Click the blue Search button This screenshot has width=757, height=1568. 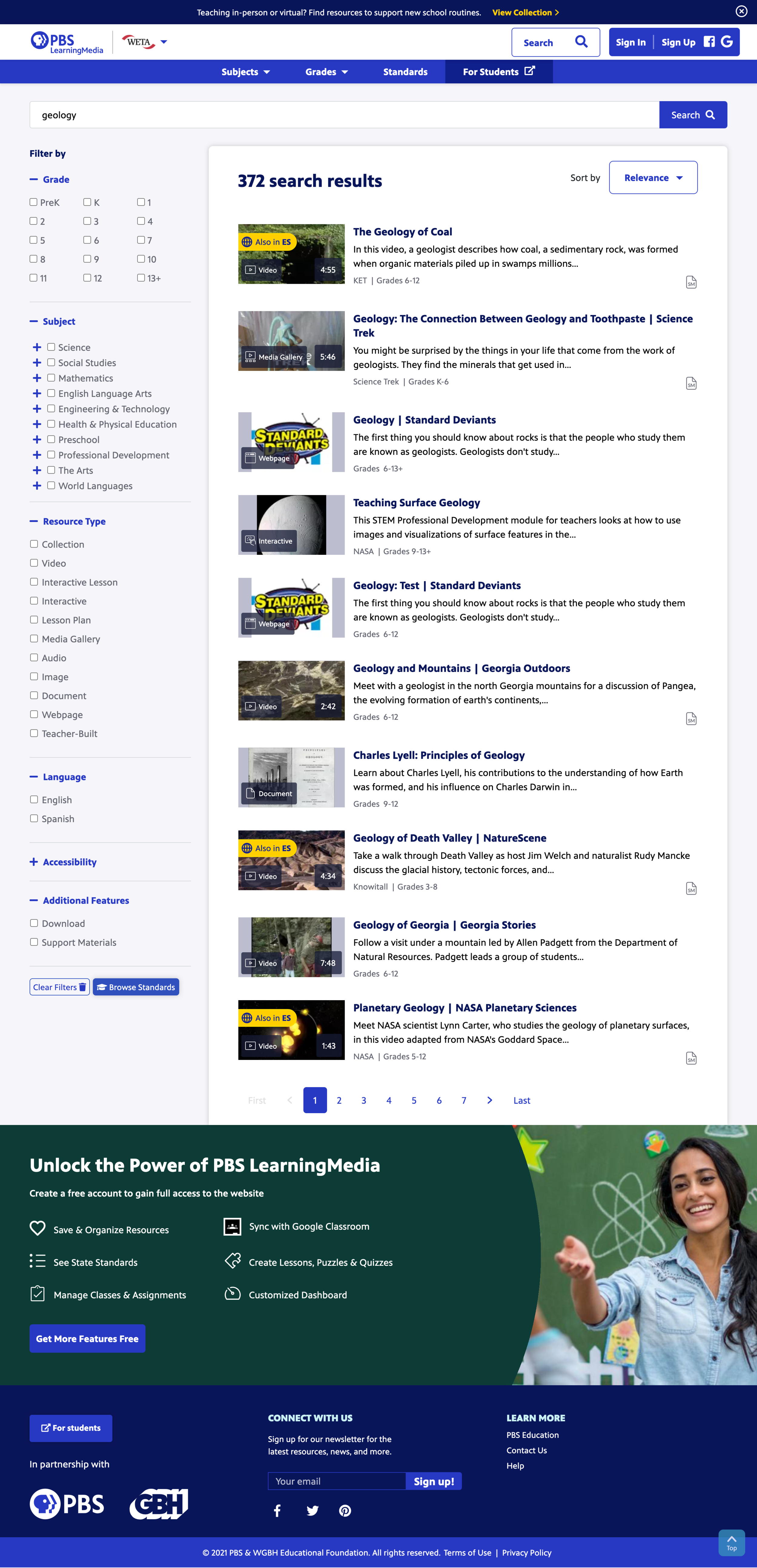(x=693, y=115)
